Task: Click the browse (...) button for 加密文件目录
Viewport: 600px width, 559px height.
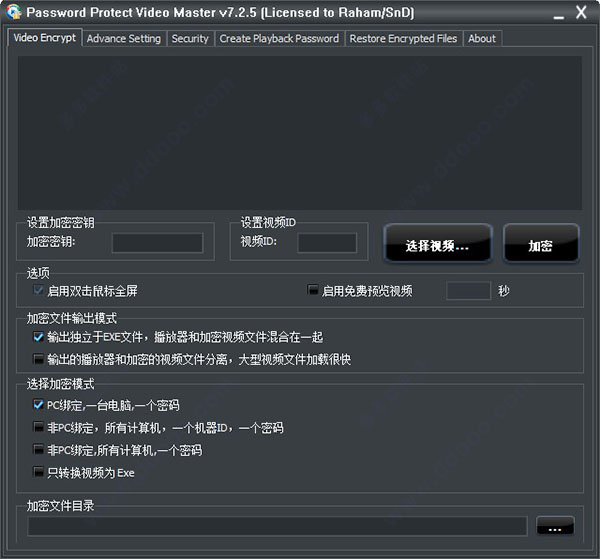Action: pos(555,526)
